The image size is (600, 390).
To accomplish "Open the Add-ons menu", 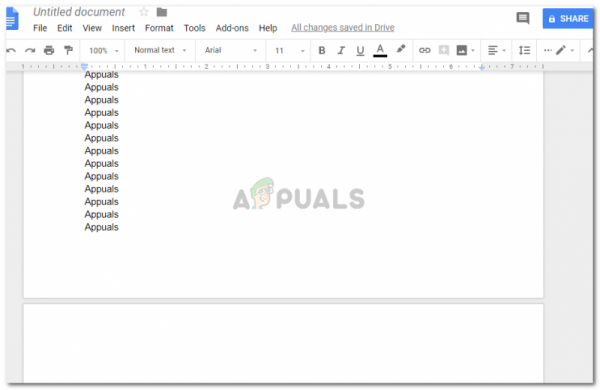I will click(x=232, y=28).
